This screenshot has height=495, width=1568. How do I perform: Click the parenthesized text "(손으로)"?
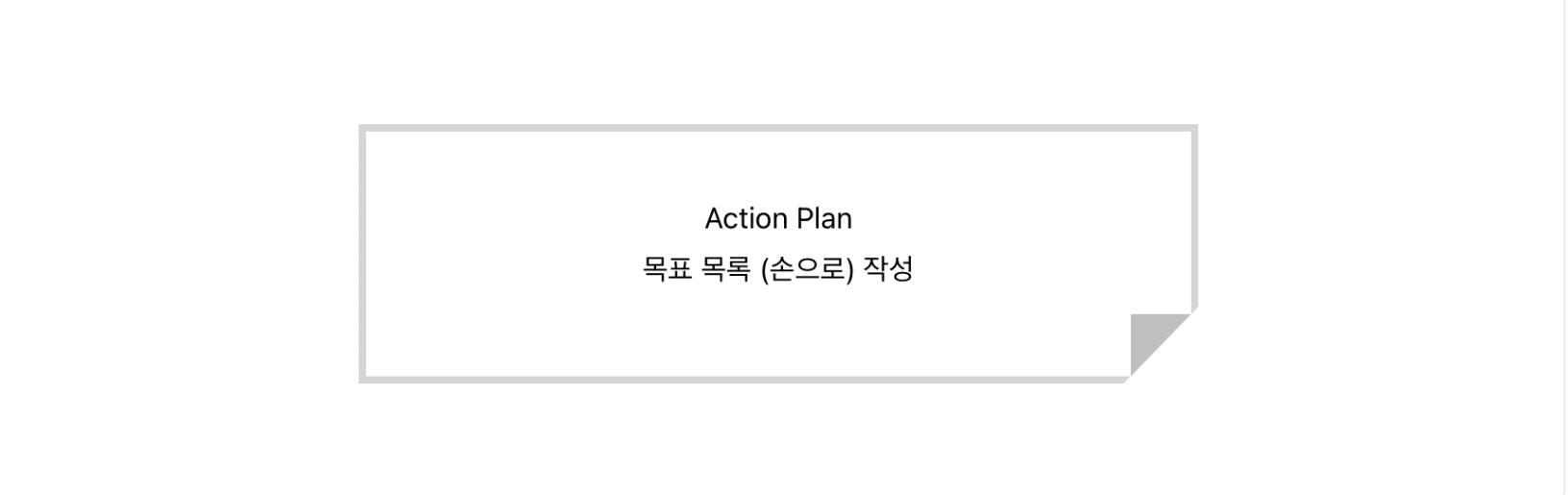[807, 269]
